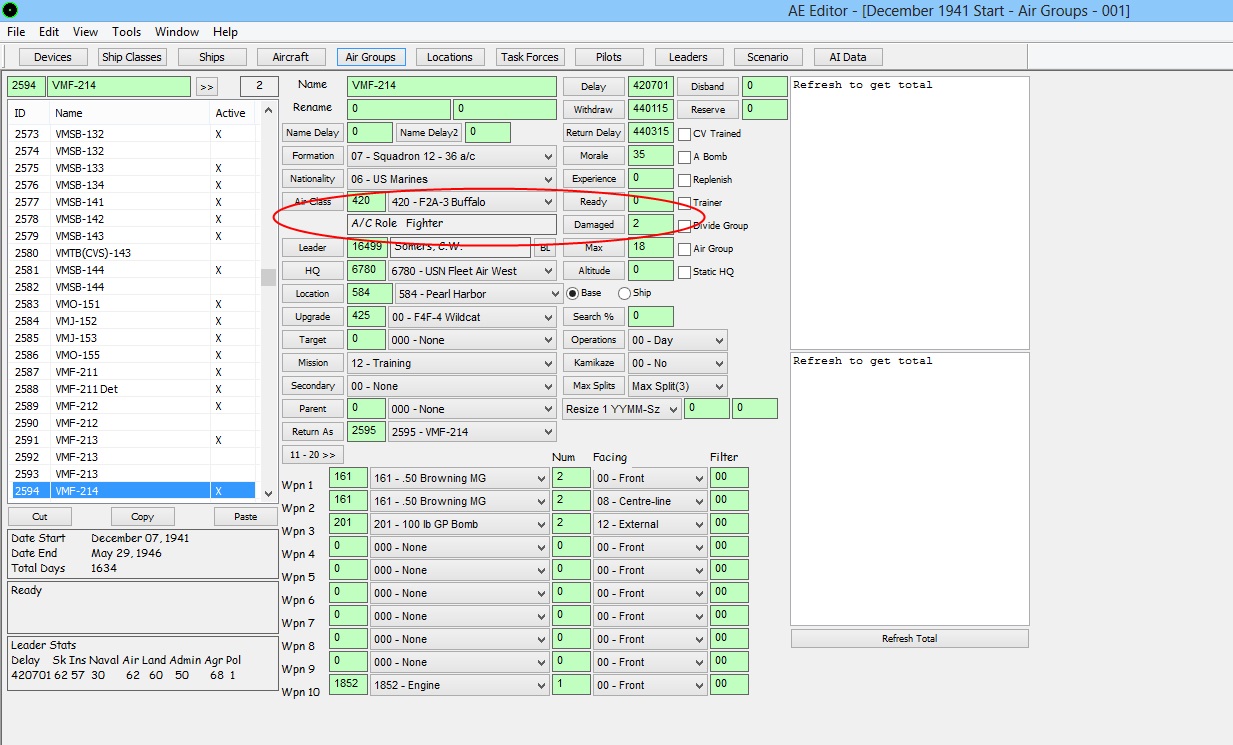The image size is (1233, 745).
Task: Select VMSB-141 row in the list
Action: click(x=134, y=202)
